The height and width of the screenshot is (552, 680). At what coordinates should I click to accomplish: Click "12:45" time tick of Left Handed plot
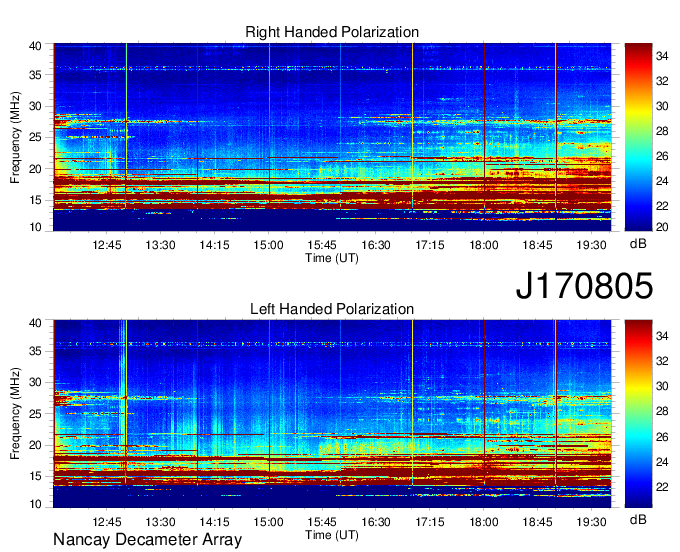(107, 522)
